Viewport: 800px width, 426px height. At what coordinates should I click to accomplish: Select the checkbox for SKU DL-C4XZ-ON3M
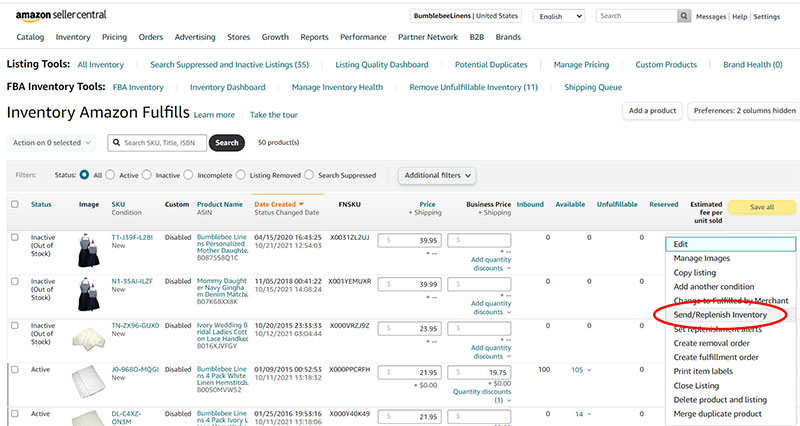coord(15,413)
